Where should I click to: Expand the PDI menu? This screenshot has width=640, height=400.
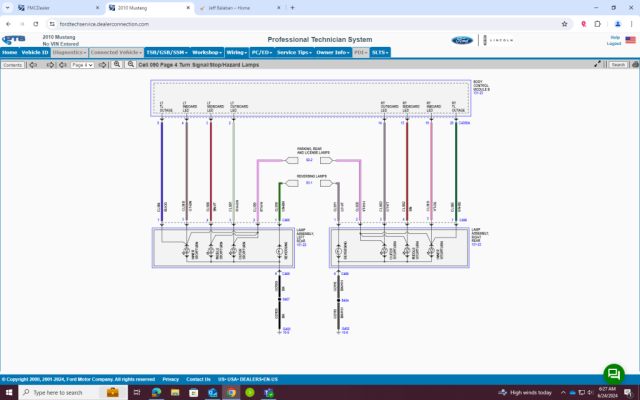[x=361, y=52]
